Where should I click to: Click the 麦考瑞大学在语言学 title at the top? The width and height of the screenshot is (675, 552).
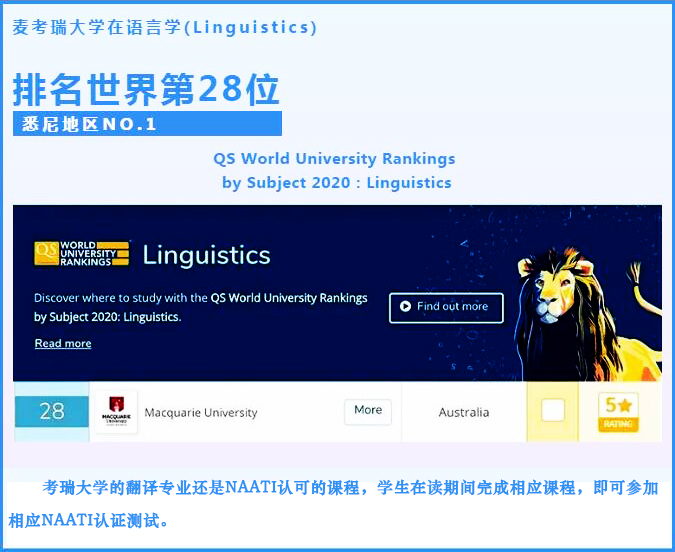pos(165,27)
